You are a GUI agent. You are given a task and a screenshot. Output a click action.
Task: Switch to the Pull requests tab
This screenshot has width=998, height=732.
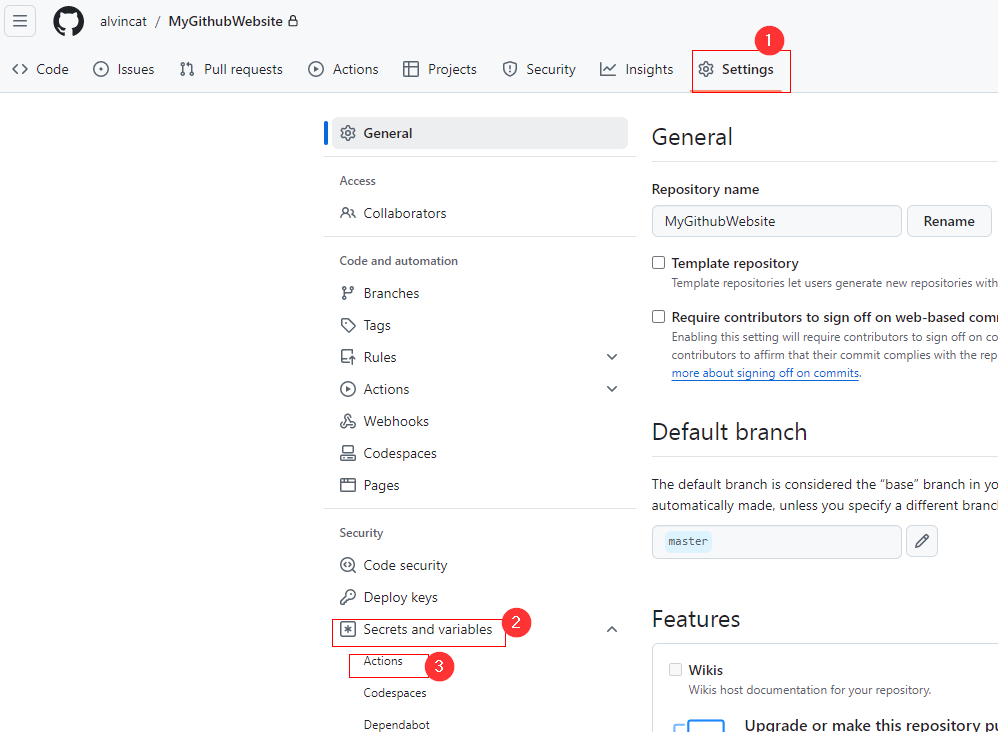click(231, 69)
